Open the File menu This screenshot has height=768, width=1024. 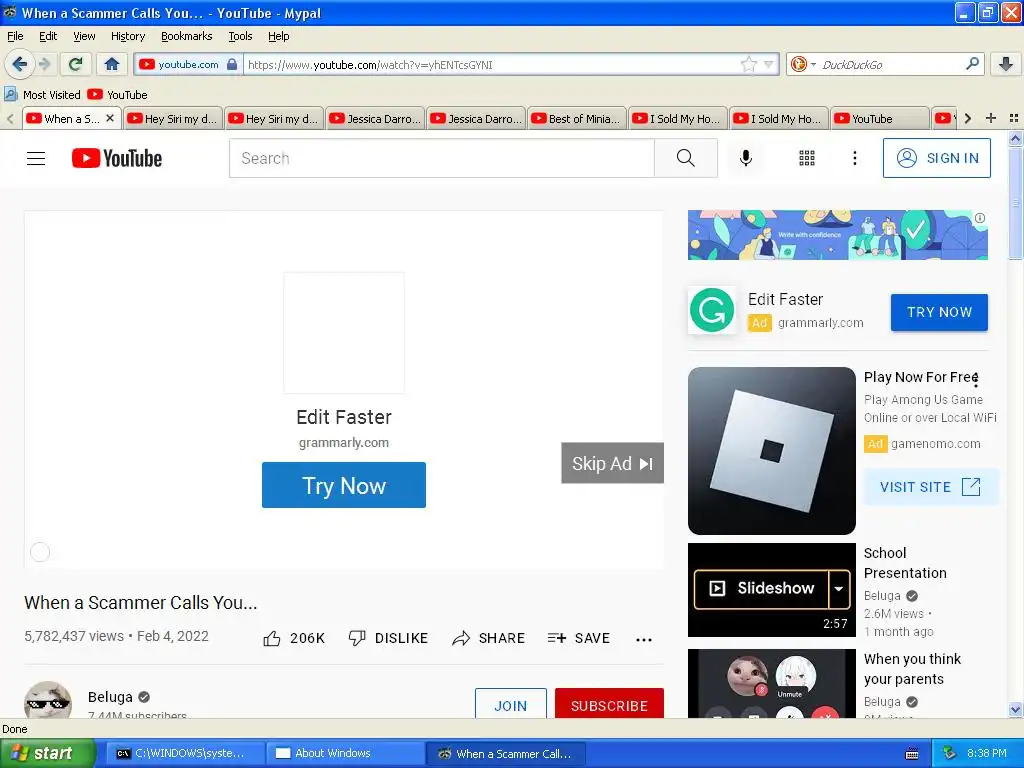click(x=15, y=36)
